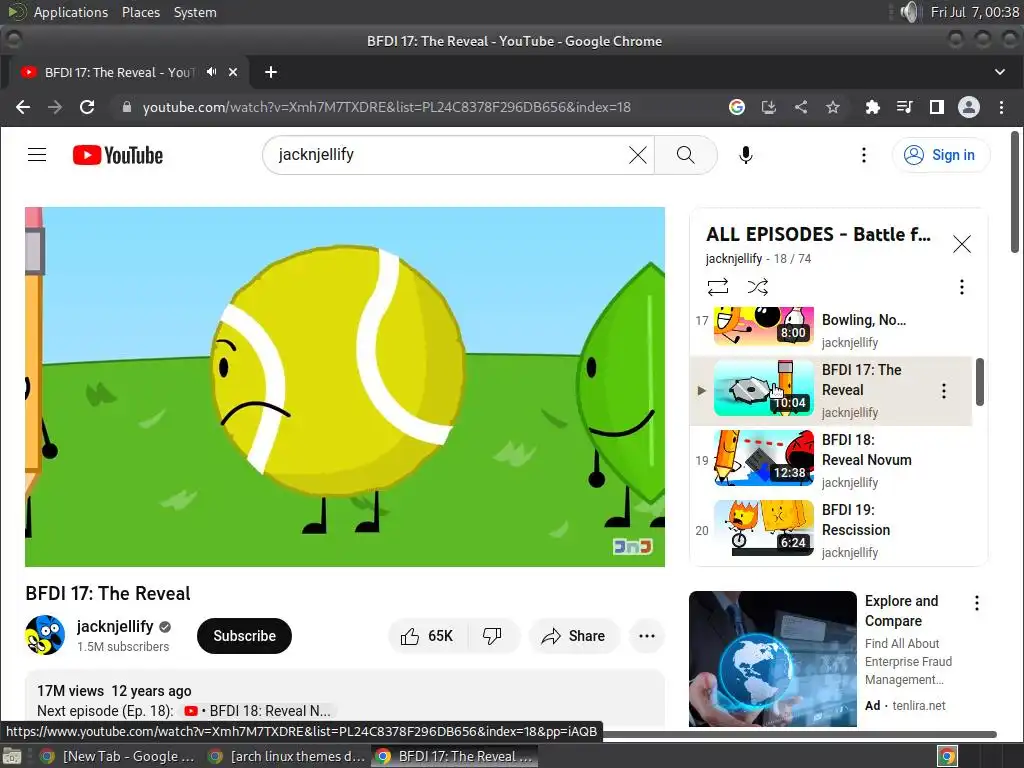Open the ALL EPISODES playlist title

click(x=818, y=234)
